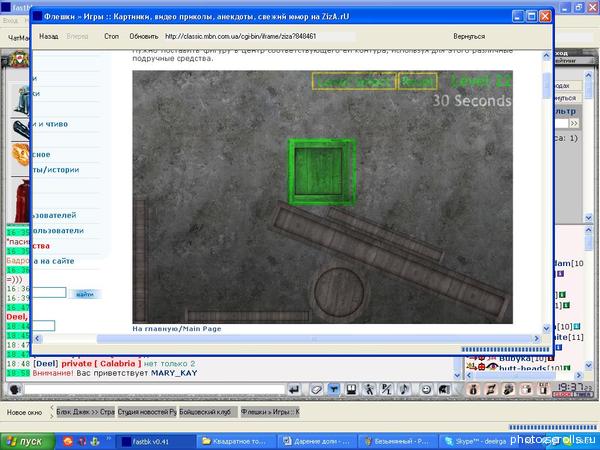This screenshot has height=450, width=600.
Task: Click the >> button next to filter field
Action: (574, 123)
